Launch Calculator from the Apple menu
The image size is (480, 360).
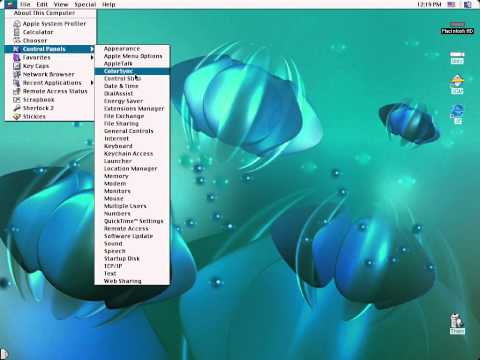coord(50,32)
